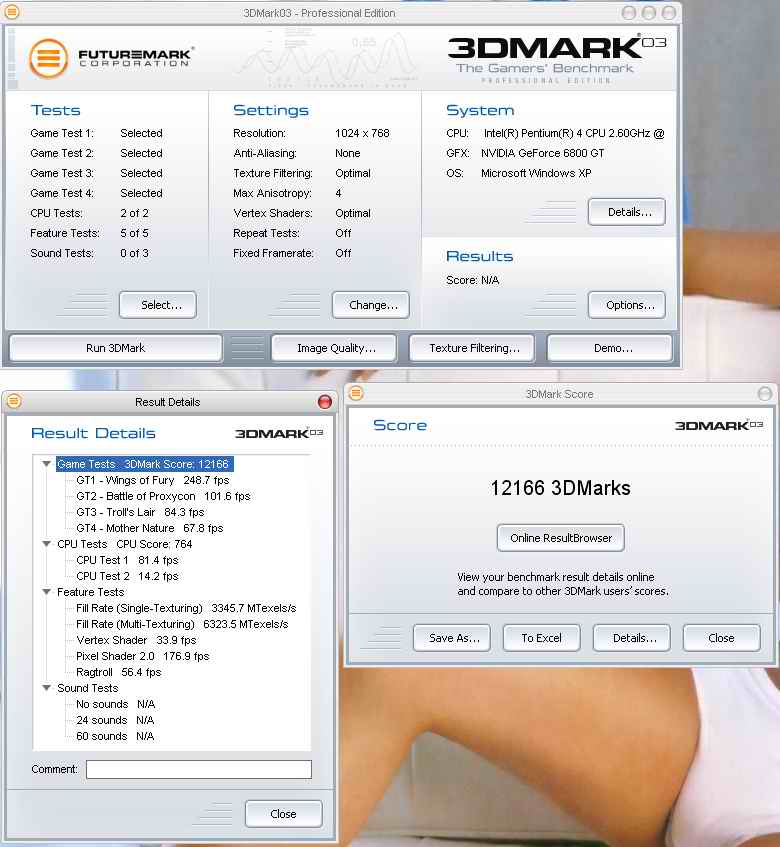This screenshot has height=847, width=780.
Task: Select Fill Rate (Single-Texturing) row
Action: pos(186,608)
